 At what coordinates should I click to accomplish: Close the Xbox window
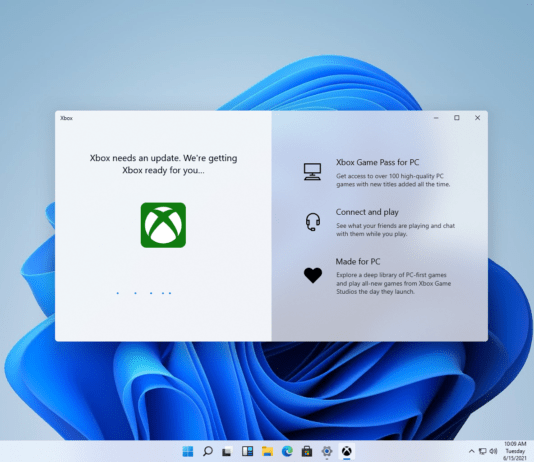coord(477,118)
